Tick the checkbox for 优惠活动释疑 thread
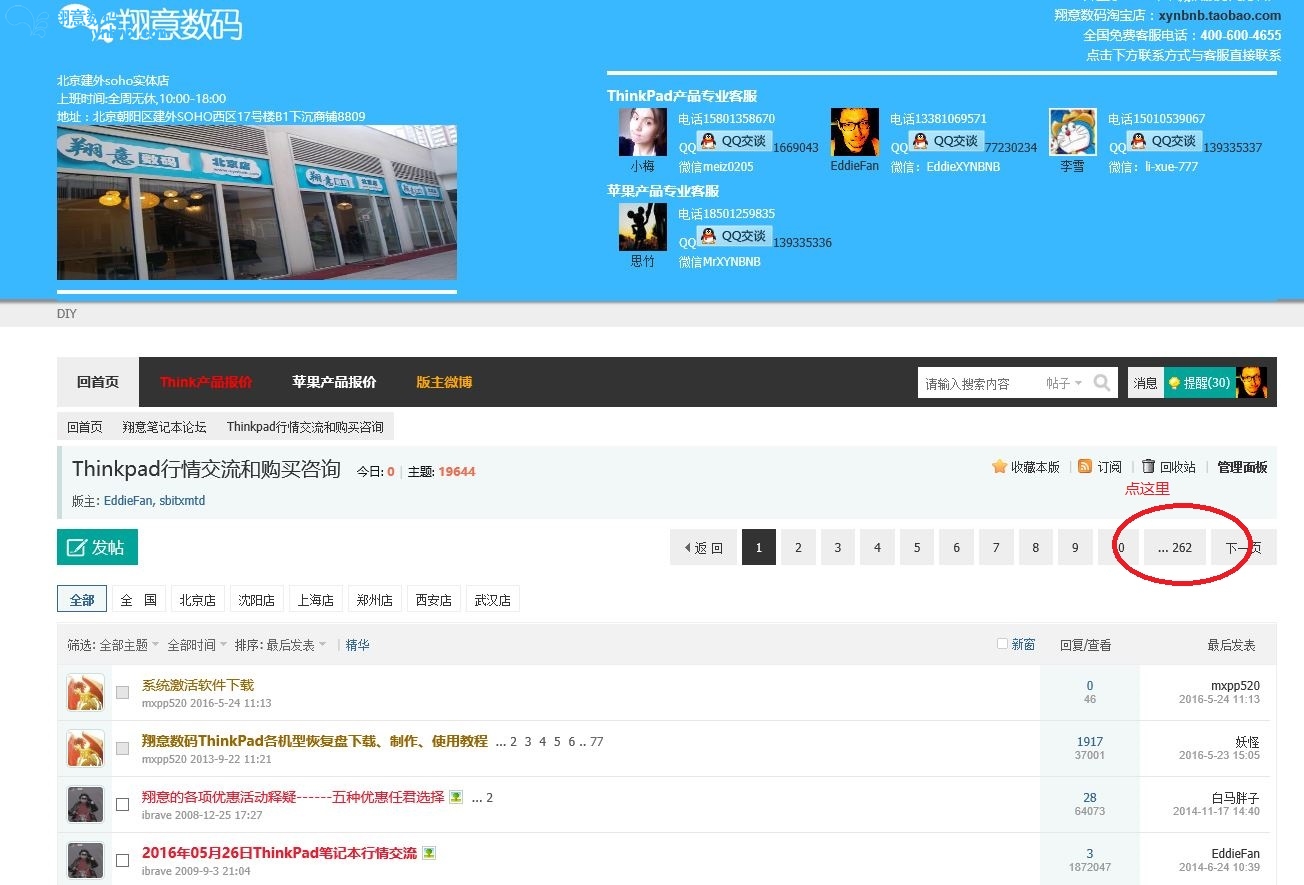The width and height of the screenshot is (1304, 885). [122, 804]
